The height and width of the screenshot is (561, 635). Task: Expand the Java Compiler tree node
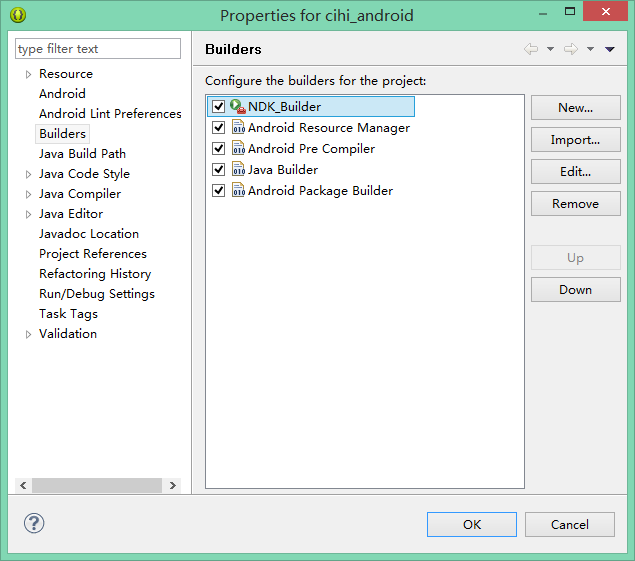(28, 194)
